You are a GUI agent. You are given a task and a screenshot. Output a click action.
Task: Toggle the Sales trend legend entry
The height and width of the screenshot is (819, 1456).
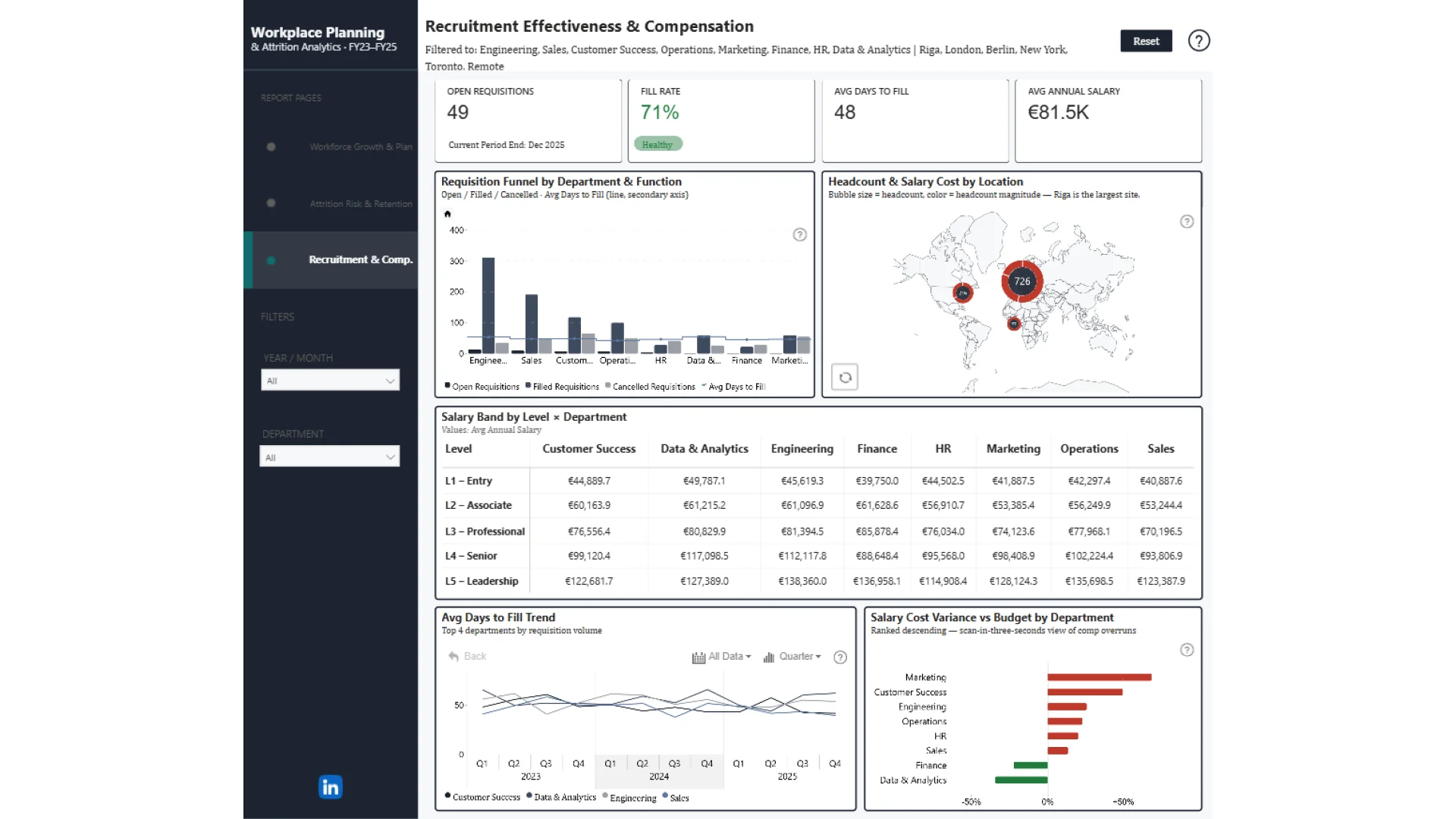tap(676, 798)
